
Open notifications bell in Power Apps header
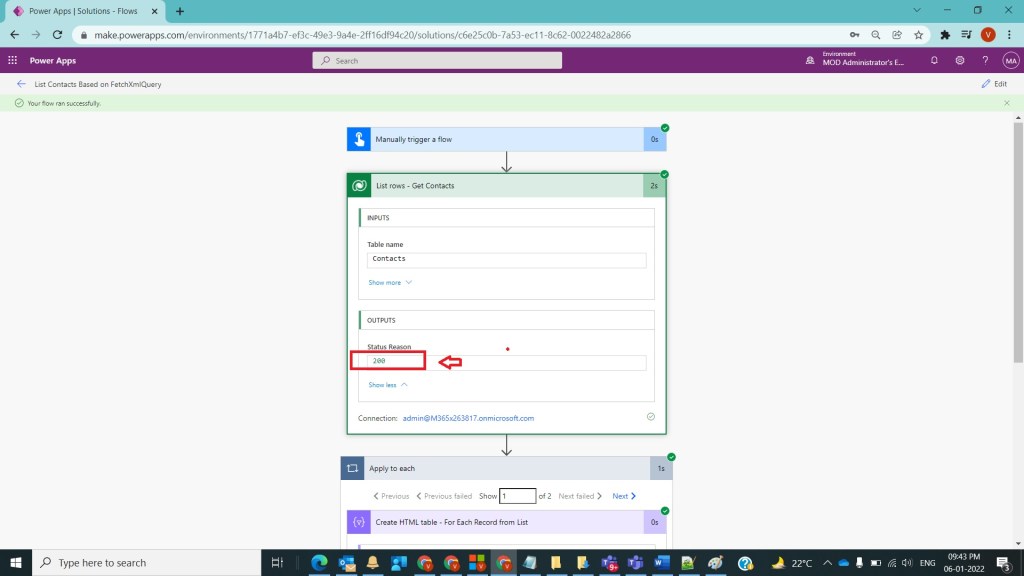(934, 60)
